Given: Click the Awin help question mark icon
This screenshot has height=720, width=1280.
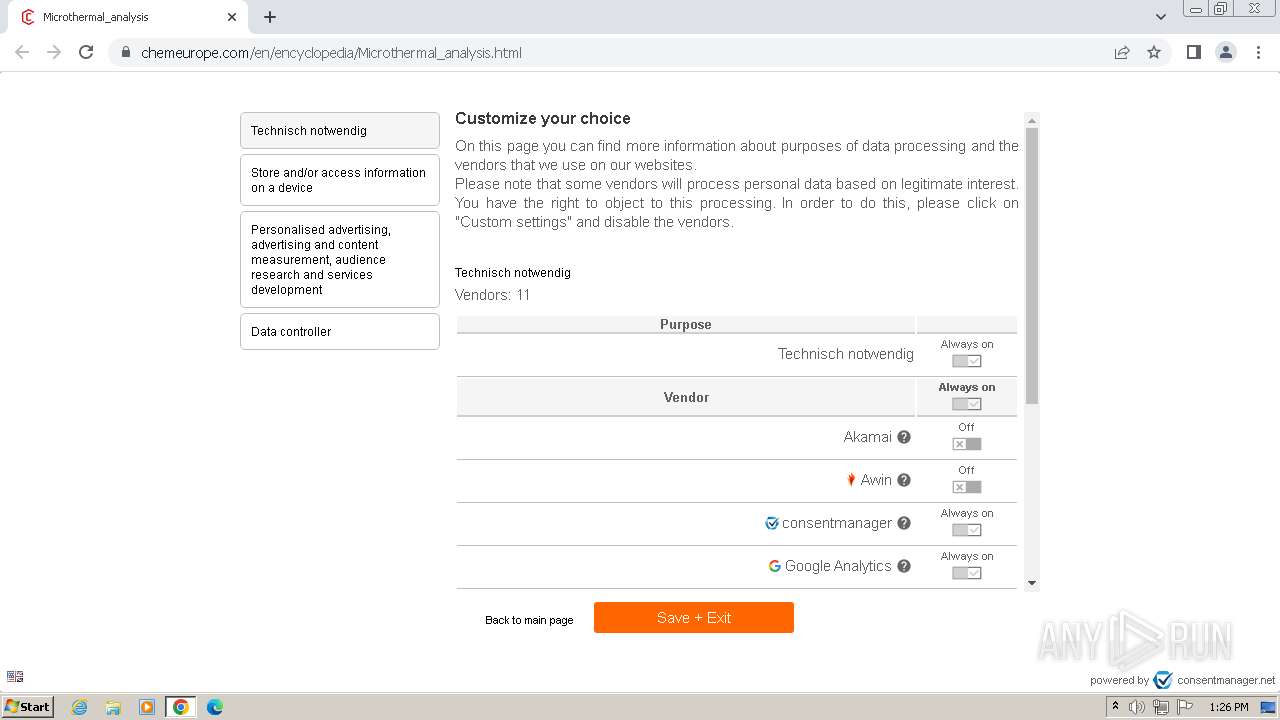Looking at the screenshot, I should (x=904, y=480).
